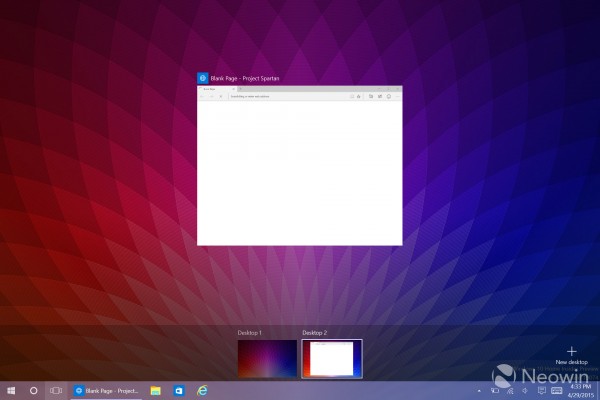Launch the Store app from taskbar

coord(181,389)
